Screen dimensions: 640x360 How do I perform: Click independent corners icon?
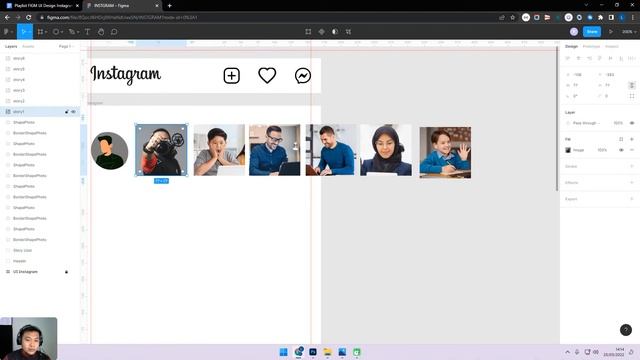[x=632, y=96]
